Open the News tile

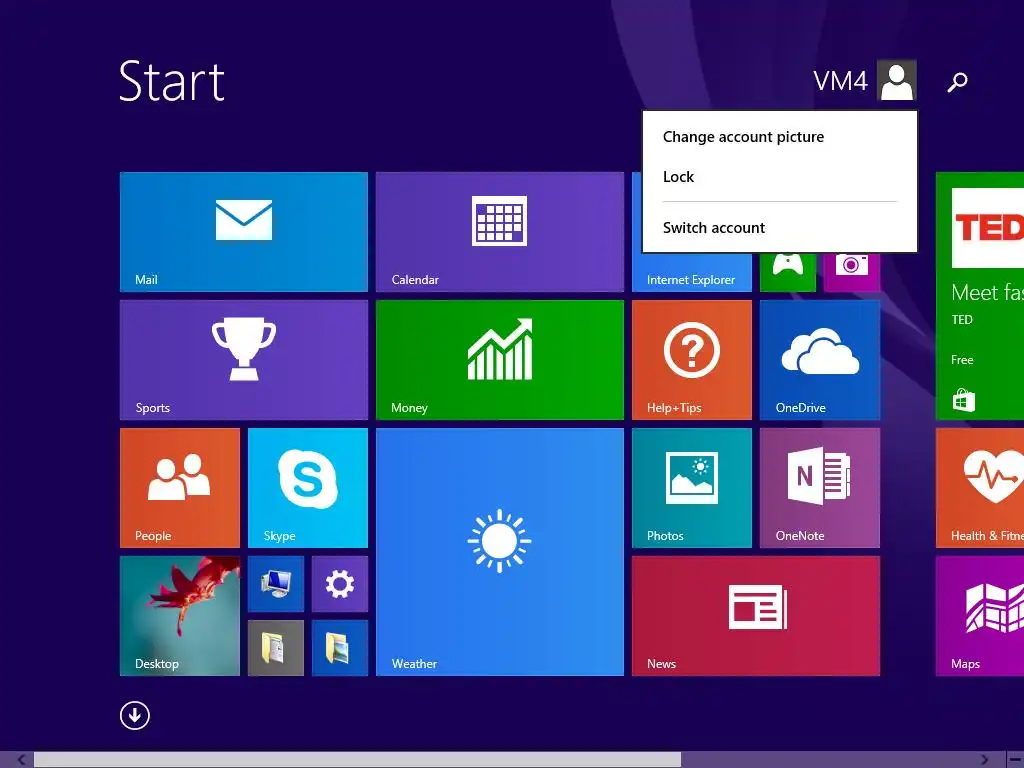click(x=756, y=616)
